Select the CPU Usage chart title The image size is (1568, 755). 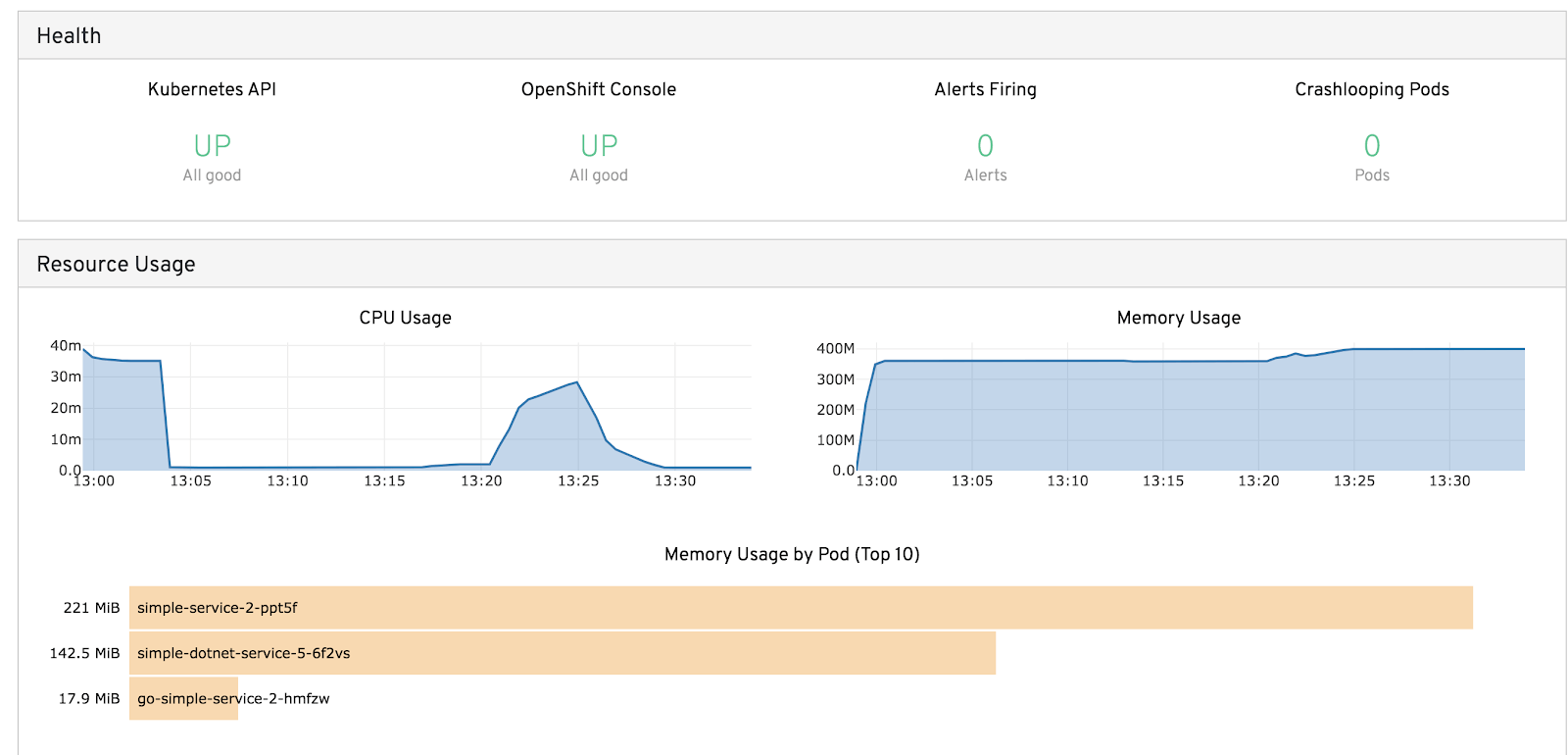(x=405, y=318)
